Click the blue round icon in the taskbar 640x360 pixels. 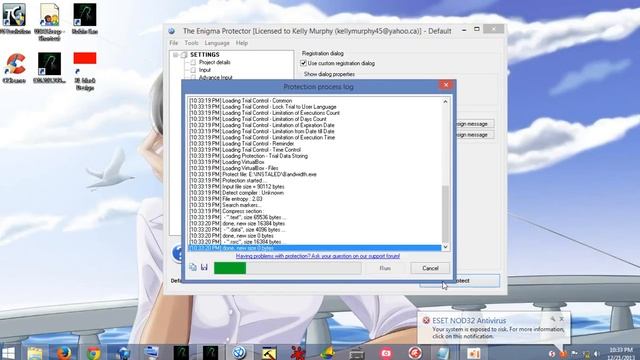coord(240,353)
